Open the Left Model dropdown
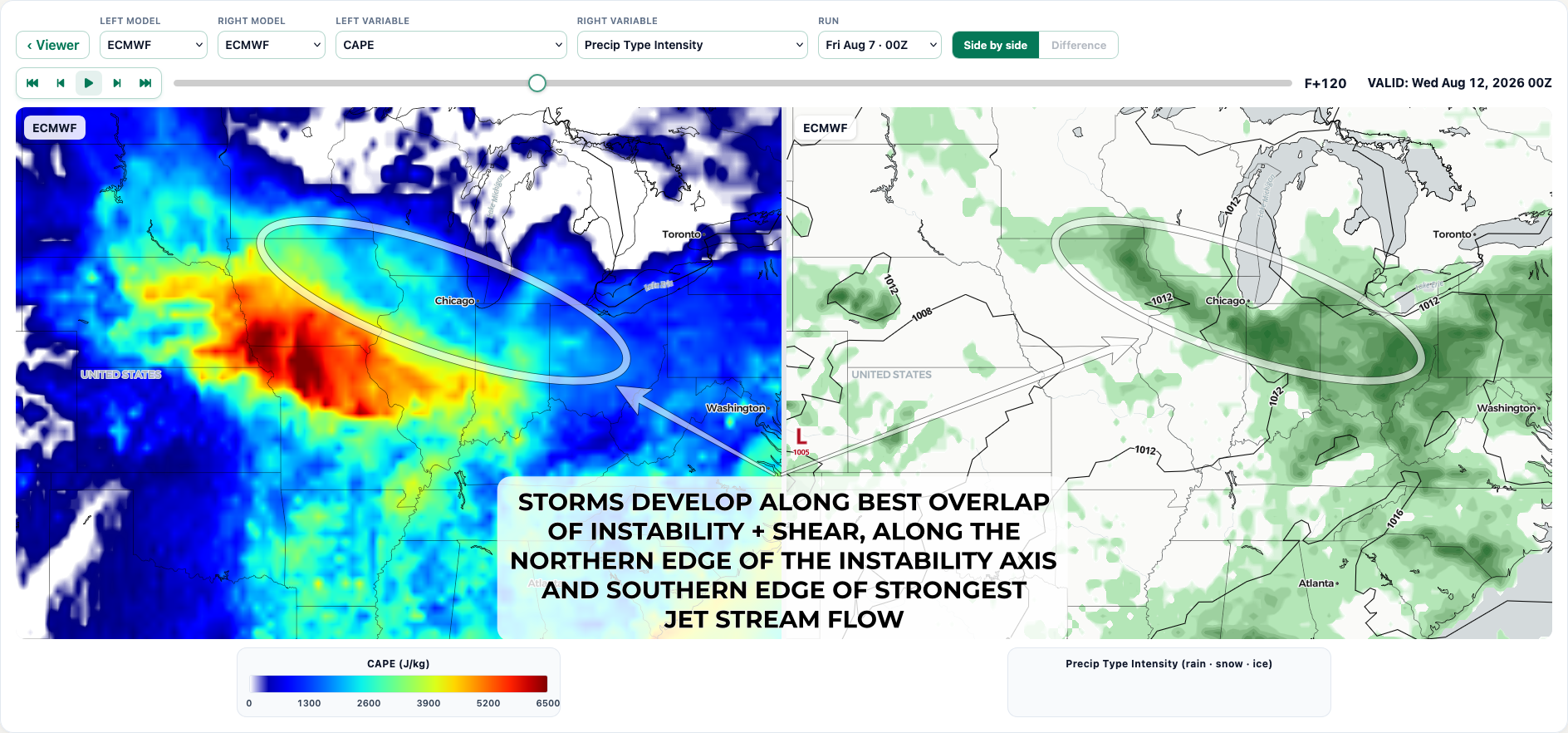Screen dimensions: 1568x733 [x=154, y=45]
